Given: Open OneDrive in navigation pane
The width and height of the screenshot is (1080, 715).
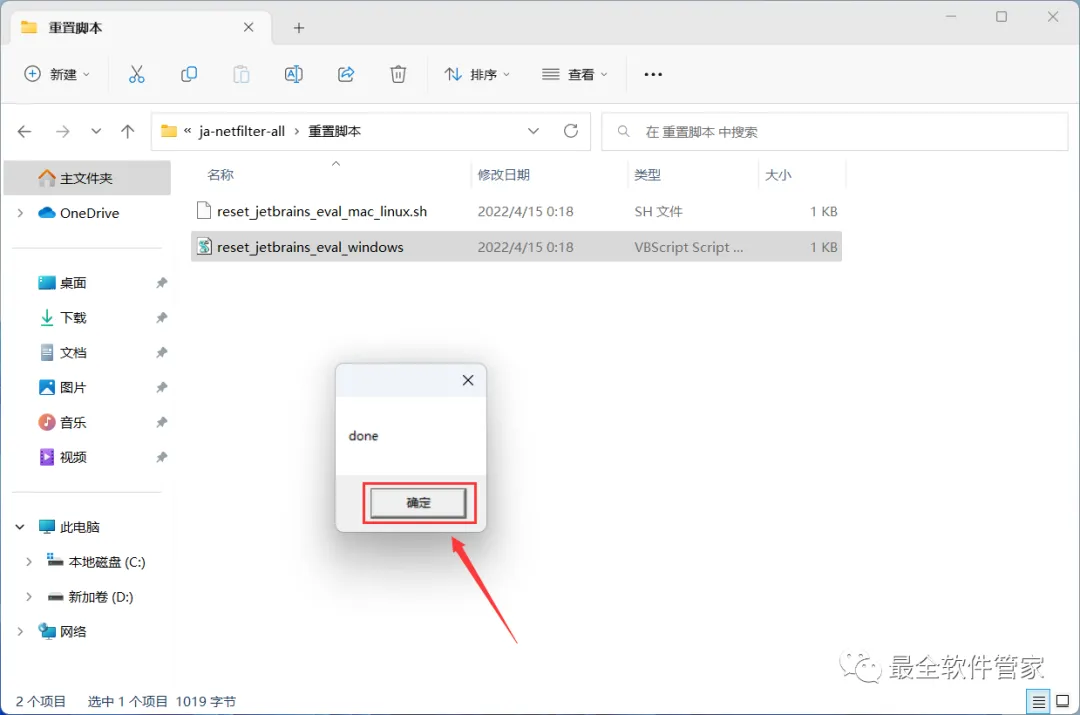Looking at the screenshot, I should click(x=90, y=214).
